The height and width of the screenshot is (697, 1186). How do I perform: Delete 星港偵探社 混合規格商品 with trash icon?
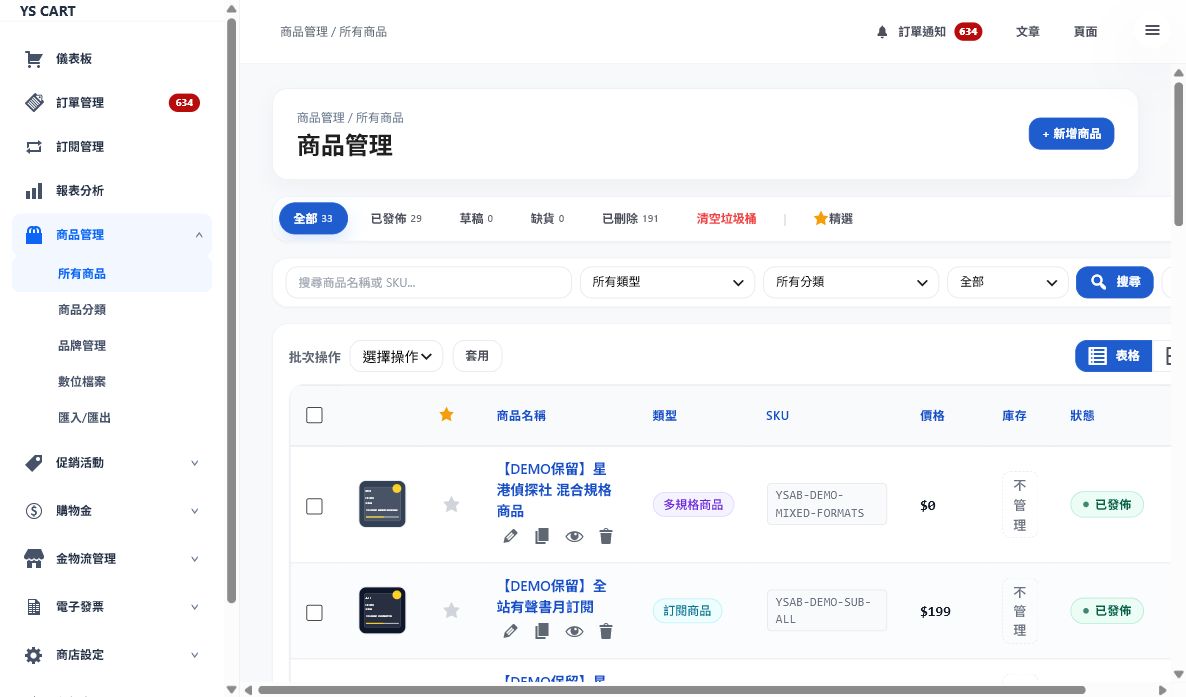(x=606, y=537)
